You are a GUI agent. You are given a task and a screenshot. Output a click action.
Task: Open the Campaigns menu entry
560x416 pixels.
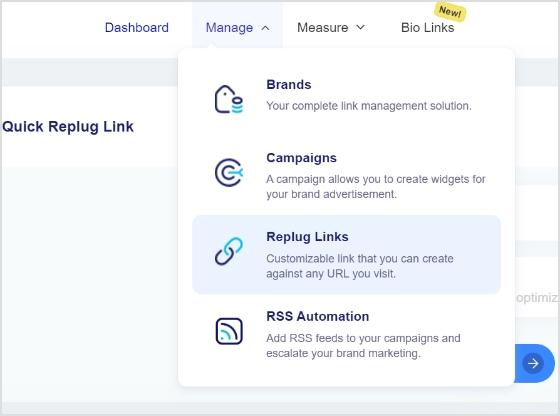[x=346, y=175]
